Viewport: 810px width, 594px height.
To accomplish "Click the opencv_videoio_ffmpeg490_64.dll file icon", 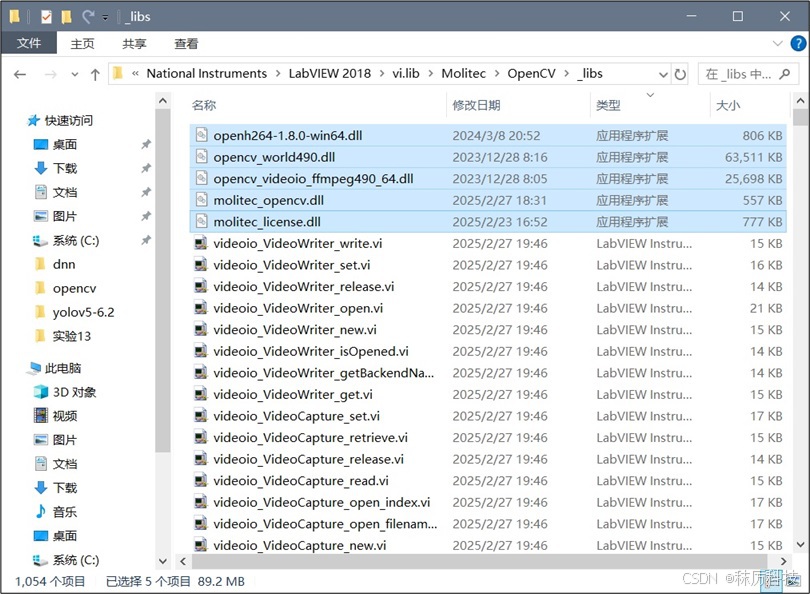I will pyautogui.click(x=201, y=179).
